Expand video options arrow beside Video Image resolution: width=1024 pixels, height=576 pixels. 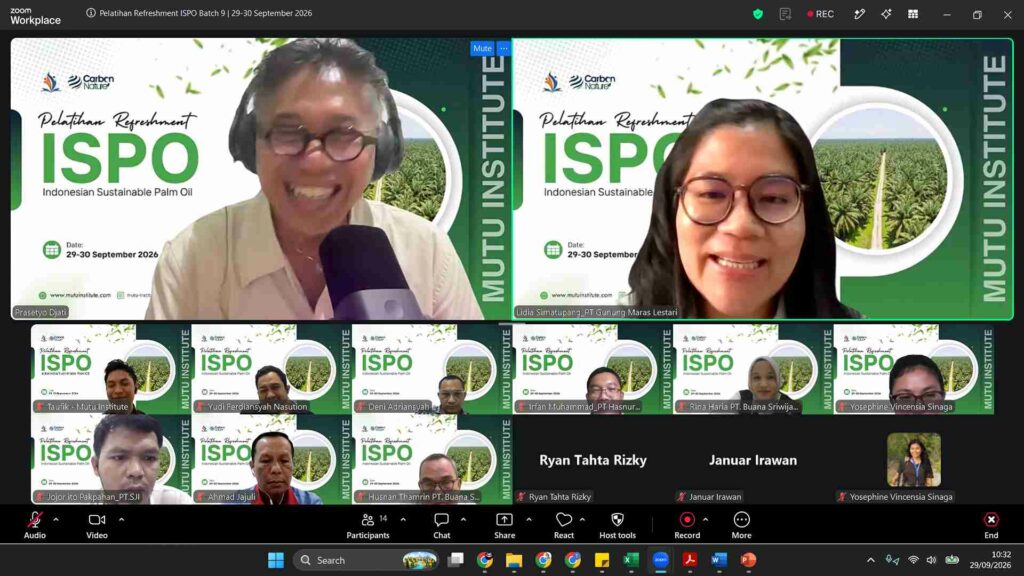click(x=121, y=520)
